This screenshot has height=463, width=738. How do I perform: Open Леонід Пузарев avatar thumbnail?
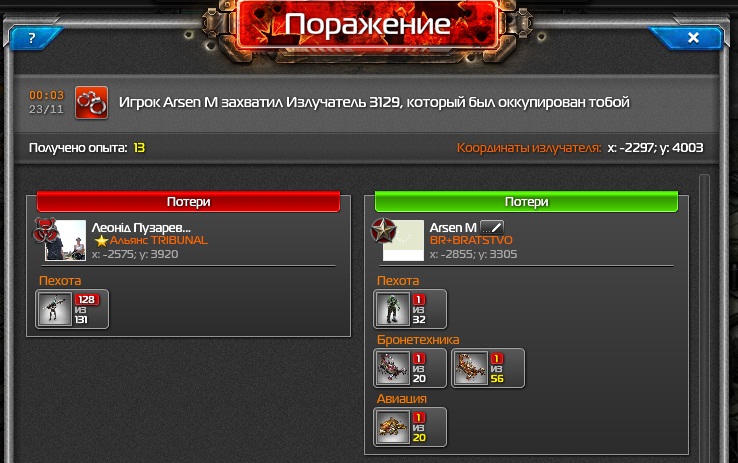pyautogui.click(x=65, y=240)
